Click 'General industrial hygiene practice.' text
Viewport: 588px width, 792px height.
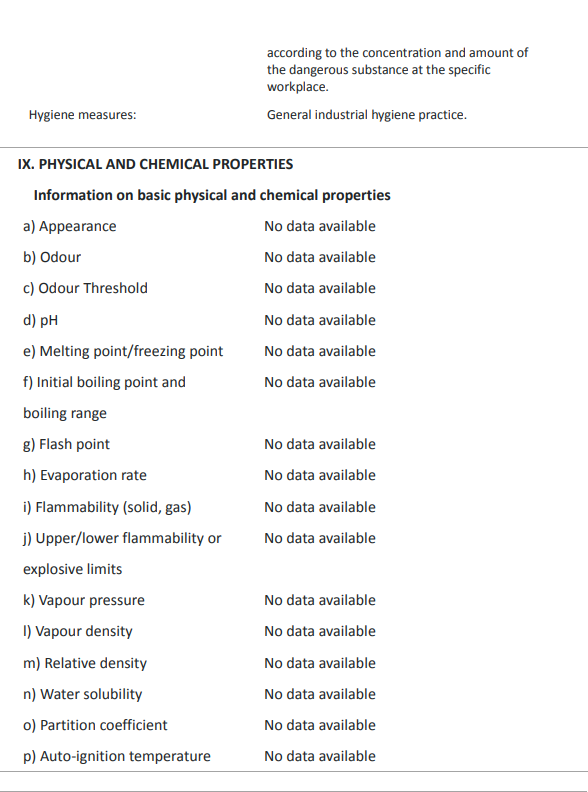[367, 115]
